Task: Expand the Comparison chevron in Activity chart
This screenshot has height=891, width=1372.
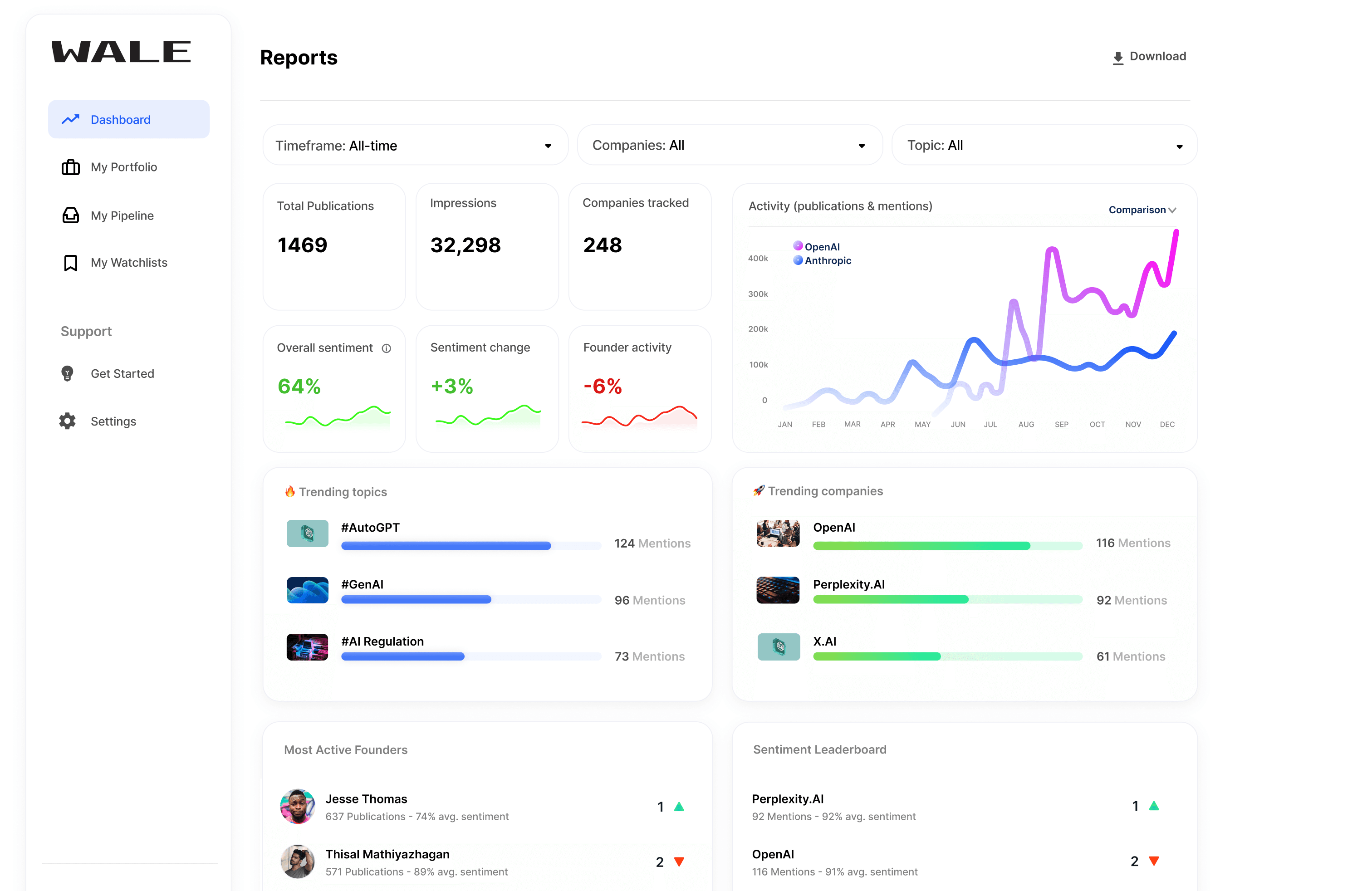Action: (1171, 211)
